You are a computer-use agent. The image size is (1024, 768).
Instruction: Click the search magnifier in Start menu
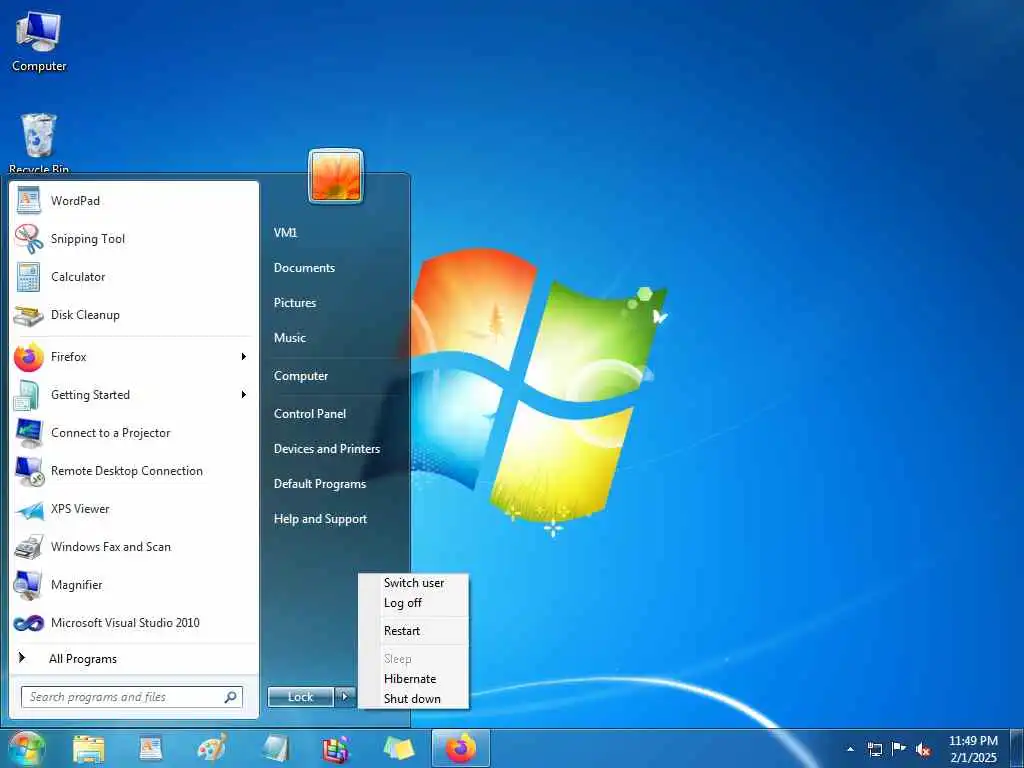(x=230, y=697)
